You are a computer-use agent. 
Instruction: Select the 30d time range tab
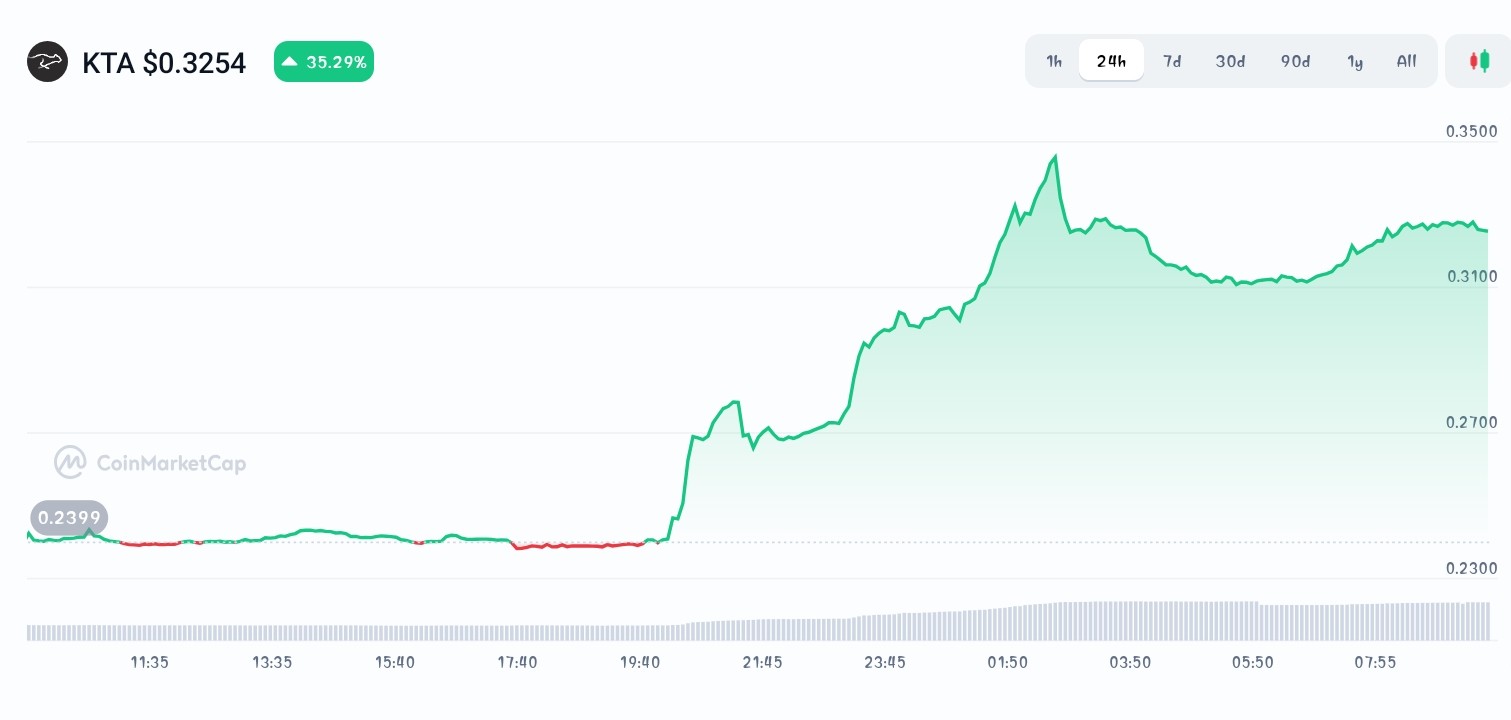click(1230, 61)
